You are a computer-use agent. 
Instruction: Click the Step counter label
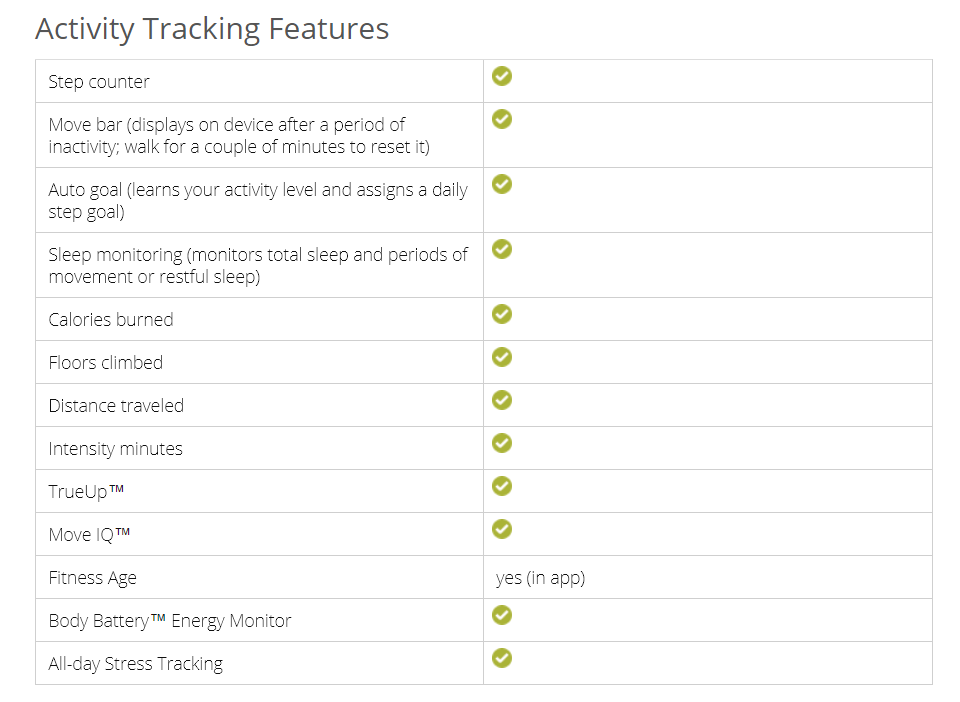99,82
